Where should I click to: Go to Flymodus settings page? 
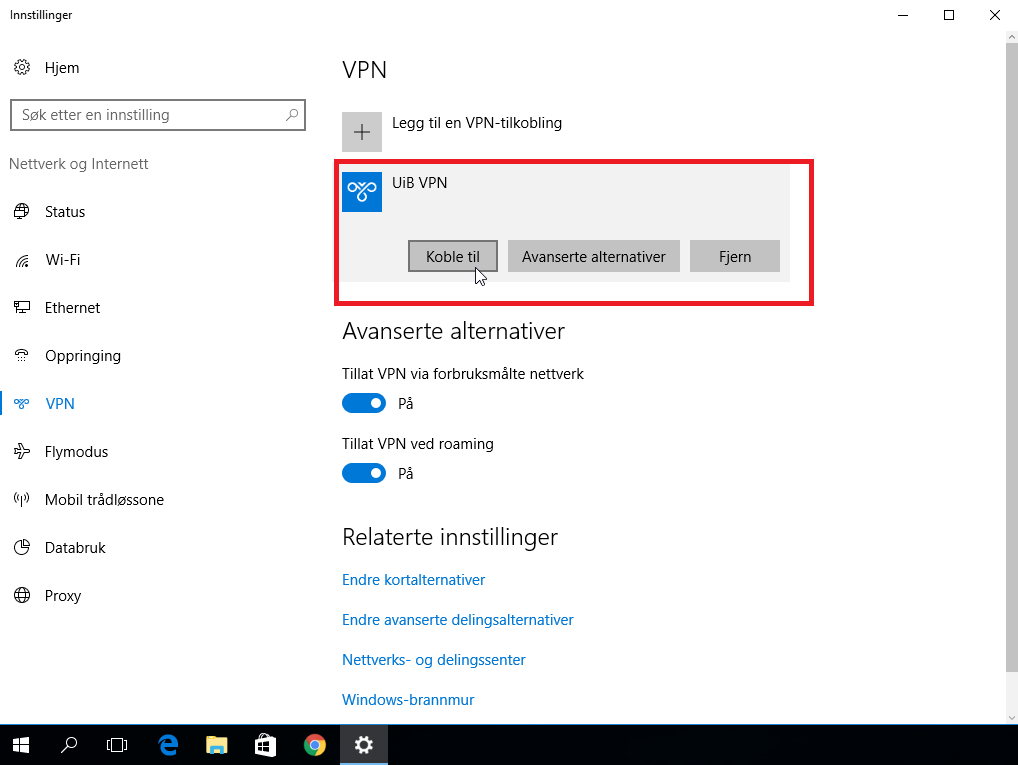76,452
